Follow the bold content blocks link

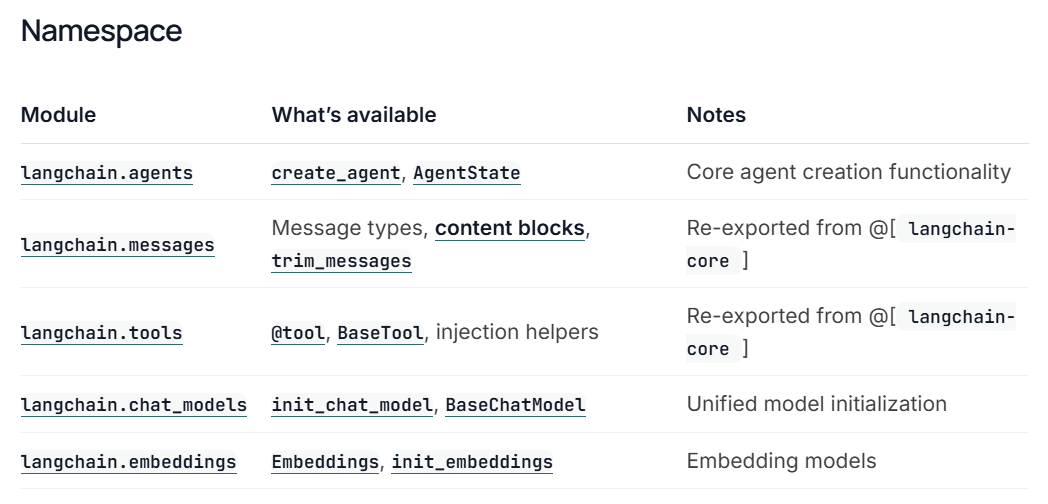(x=509, y=228)
